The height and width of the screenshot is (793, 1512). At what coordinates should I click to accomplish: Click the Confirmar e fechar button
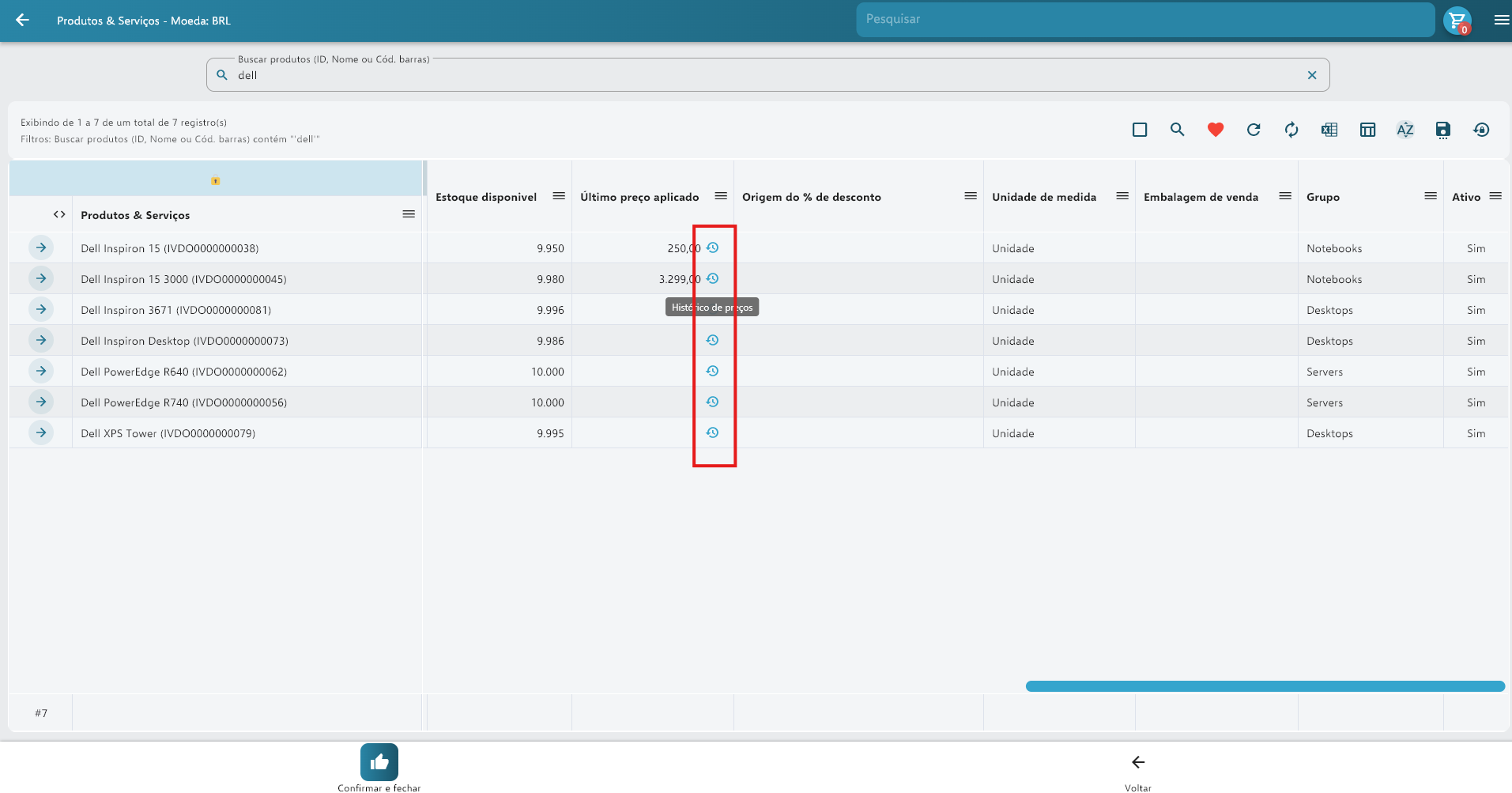379,768
